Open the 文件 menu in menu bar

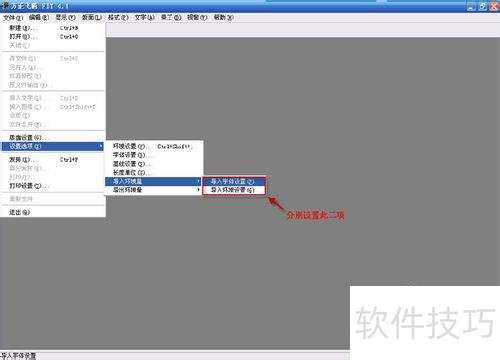pos(13,17)
